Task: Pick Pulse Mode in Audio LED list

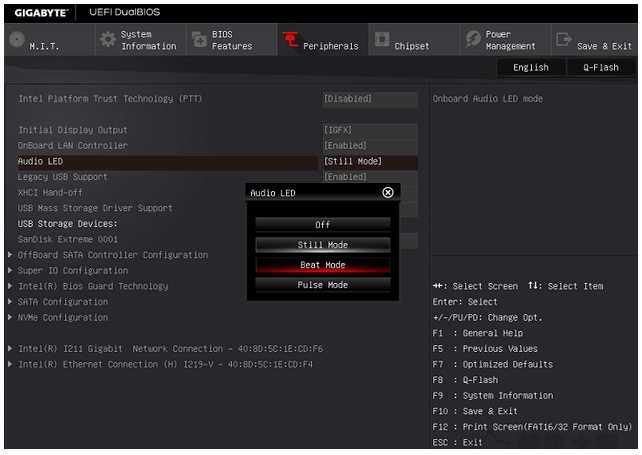Action: pos(322,285)
